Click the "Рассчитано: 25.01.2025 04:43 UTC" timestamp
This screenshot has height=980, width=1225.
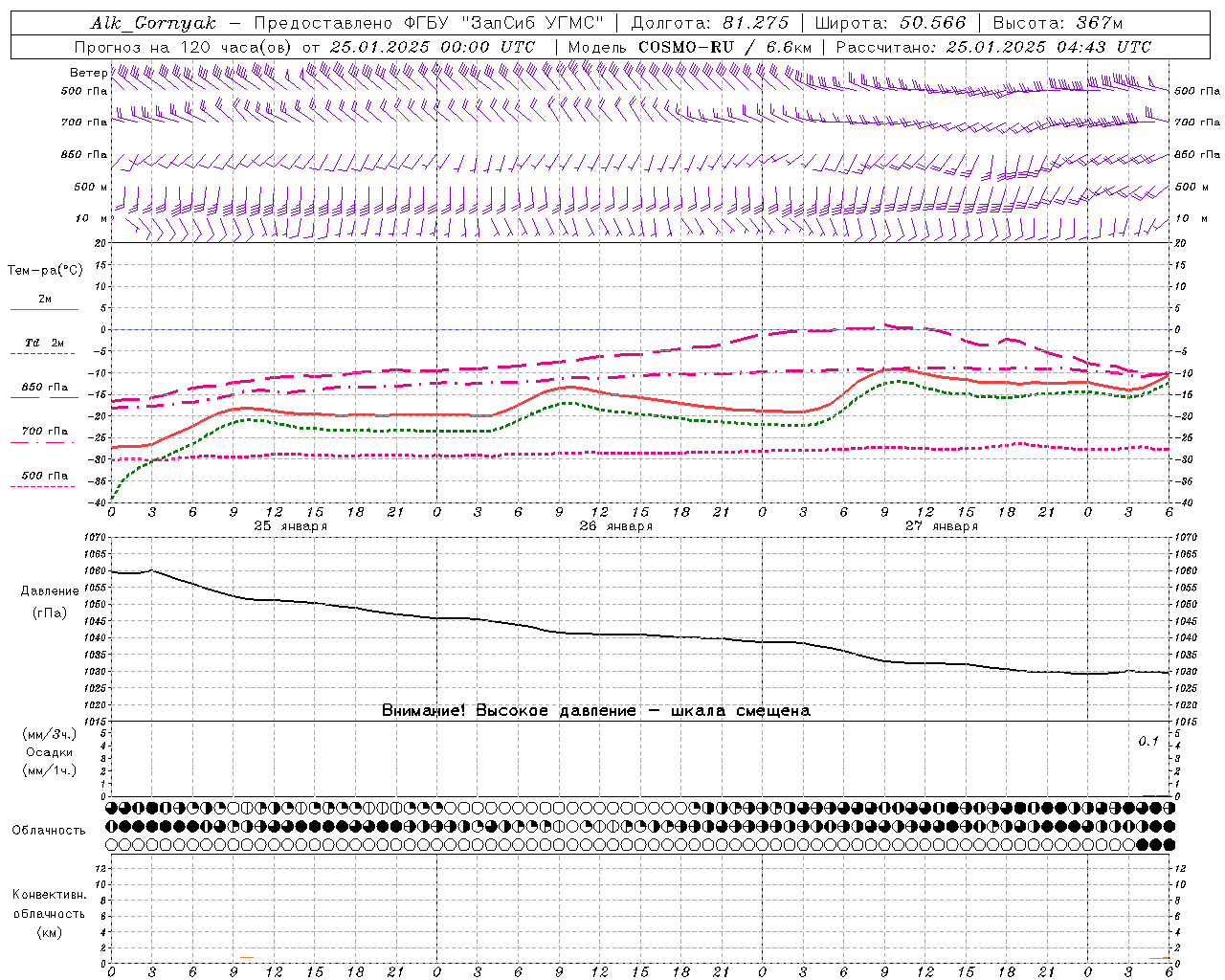click(993, 47)
